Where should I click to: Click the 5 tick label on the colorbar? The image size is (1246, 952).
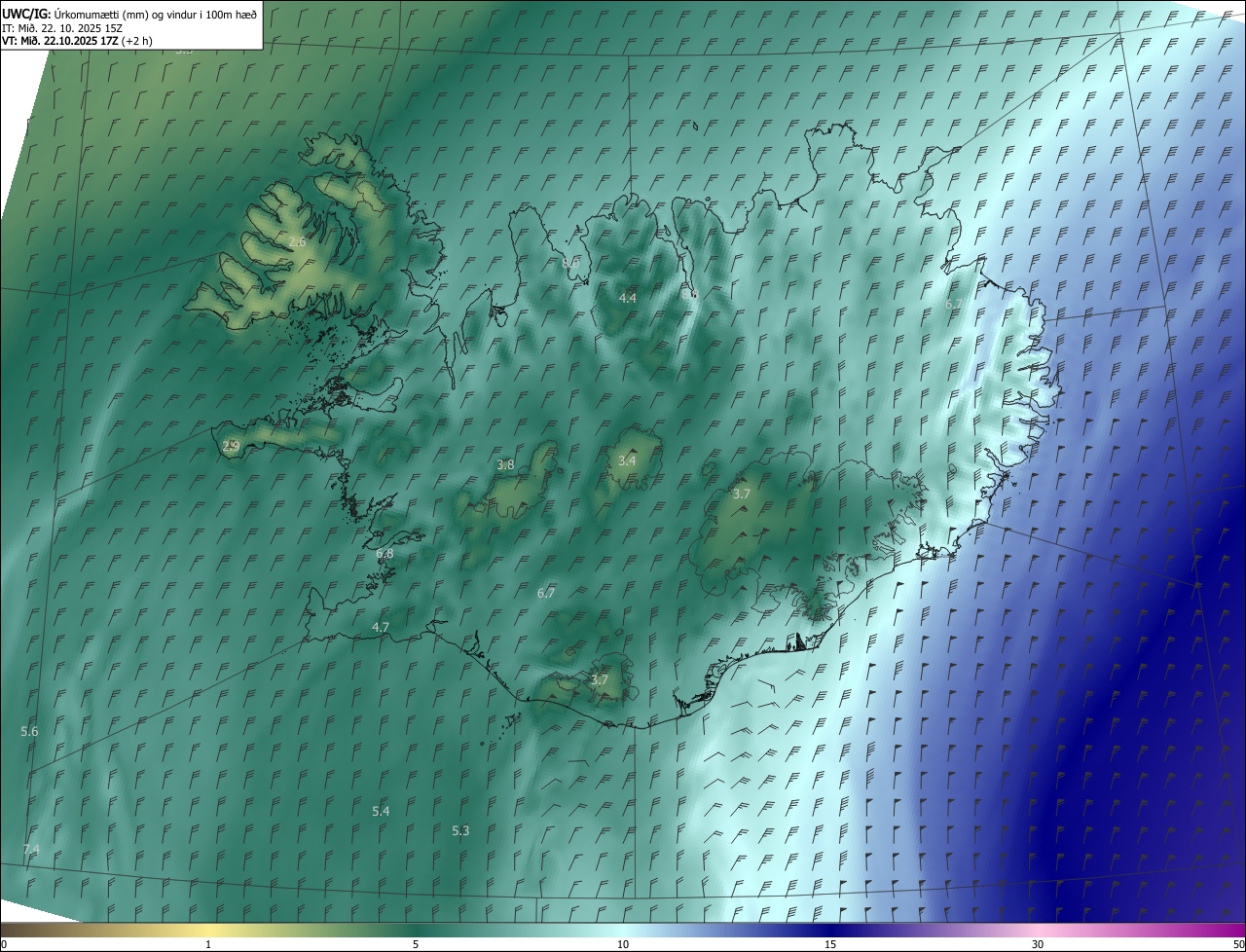[x=416, y=945]
